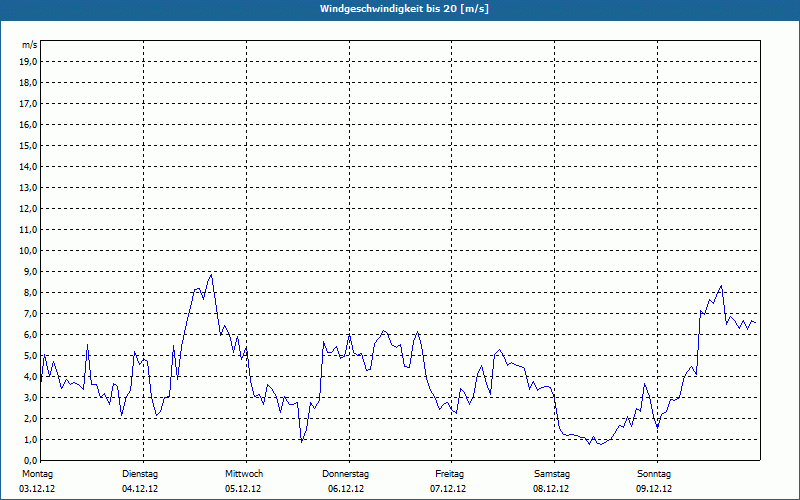800x500 pixels.
Task: Click the date label 04.12.12
Action: coord(140,489)
